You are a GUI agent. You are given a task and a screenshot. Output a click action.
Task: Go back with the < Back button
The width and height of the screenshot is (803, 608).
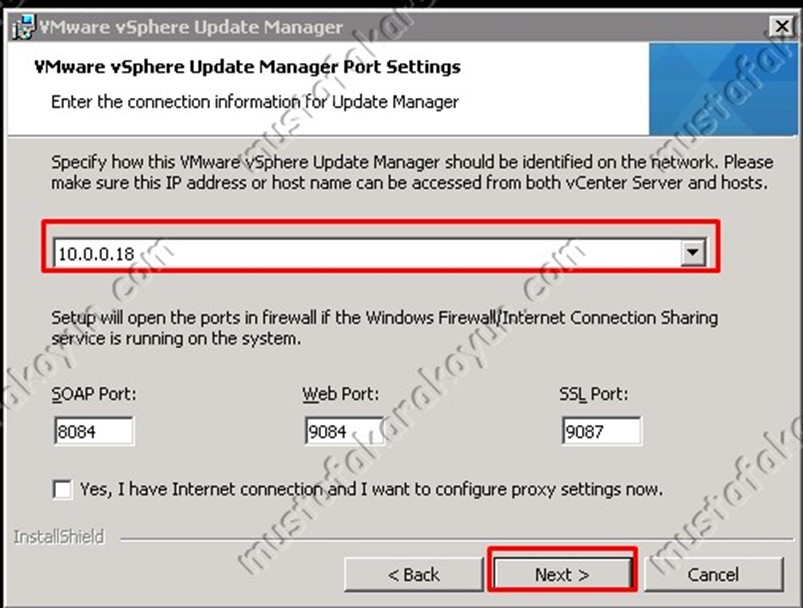(x=414, y=575)
